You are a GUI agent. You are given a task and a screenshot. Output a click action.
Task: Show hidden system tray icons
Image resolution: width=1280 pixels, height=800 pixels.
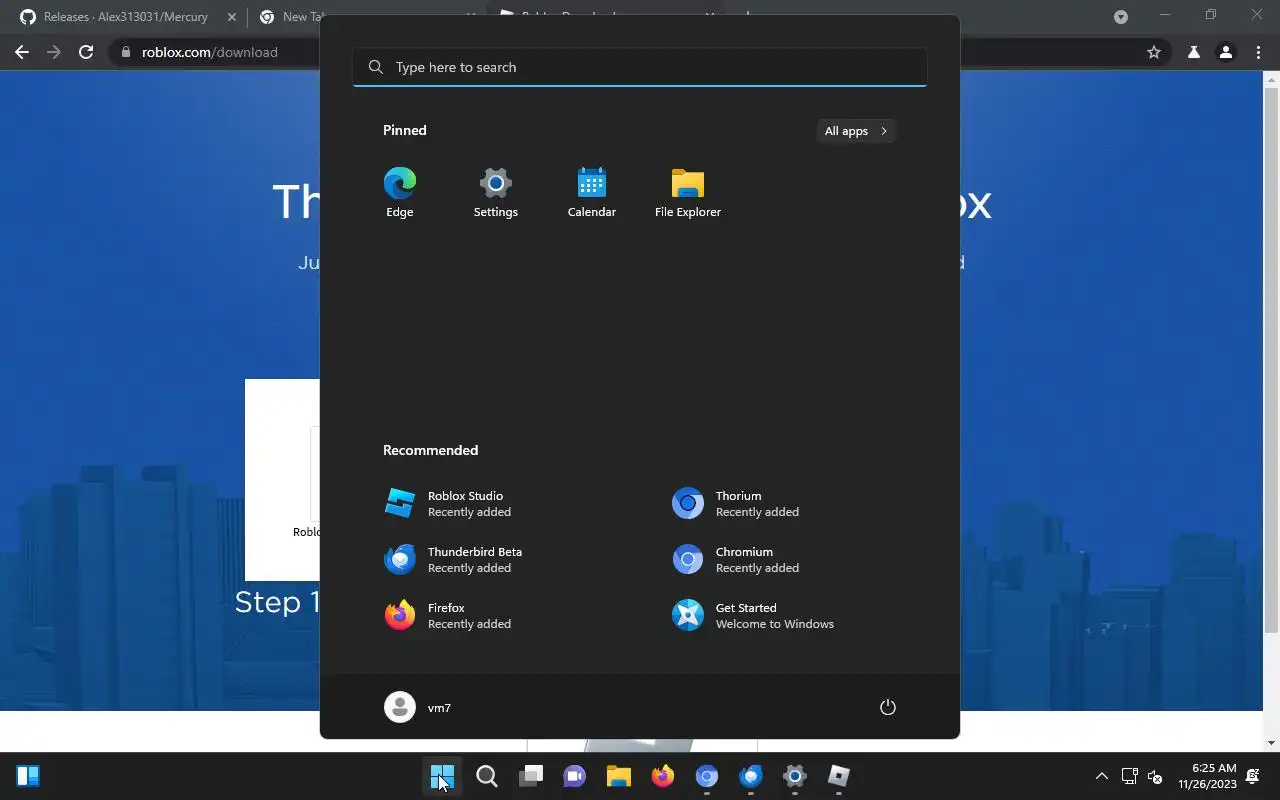click(x=1102, y=776)
